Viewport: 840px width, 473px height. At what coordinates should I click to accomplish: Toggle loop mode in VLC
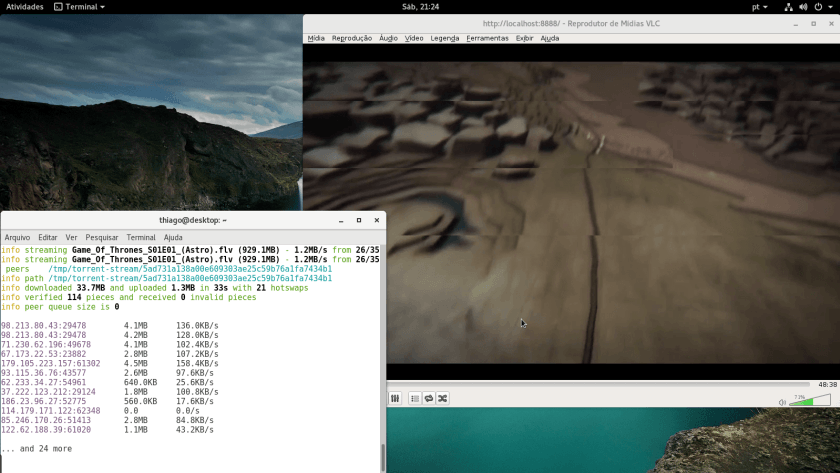(428, 398)
